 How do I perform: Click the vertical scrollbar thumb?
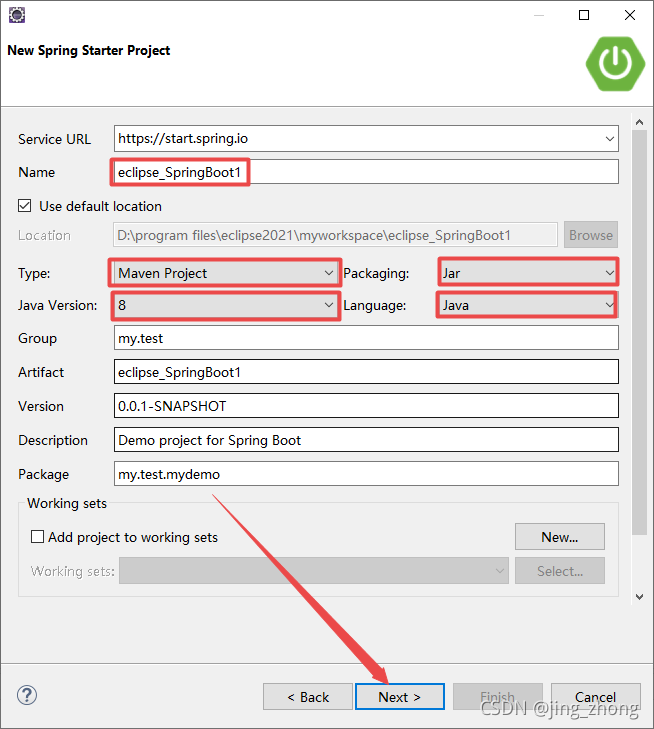point(640,332)
